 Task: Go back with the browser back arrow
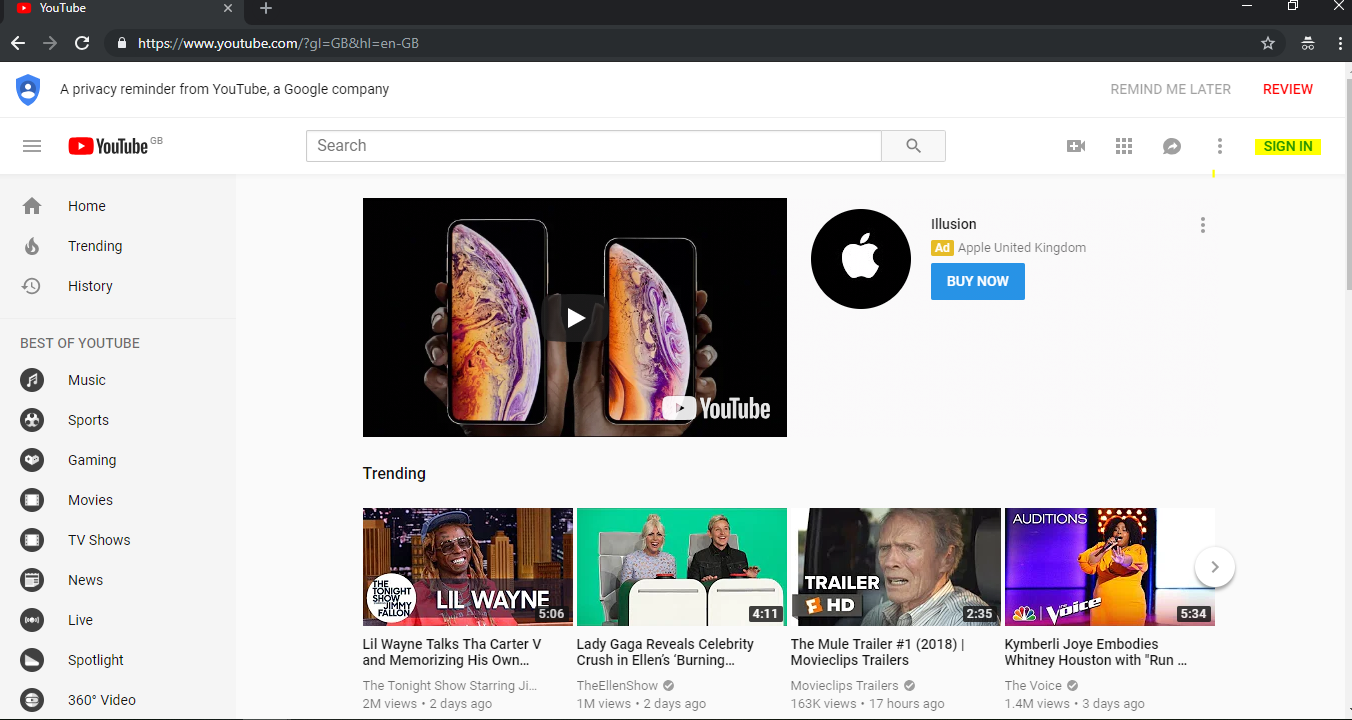[17, 43]
